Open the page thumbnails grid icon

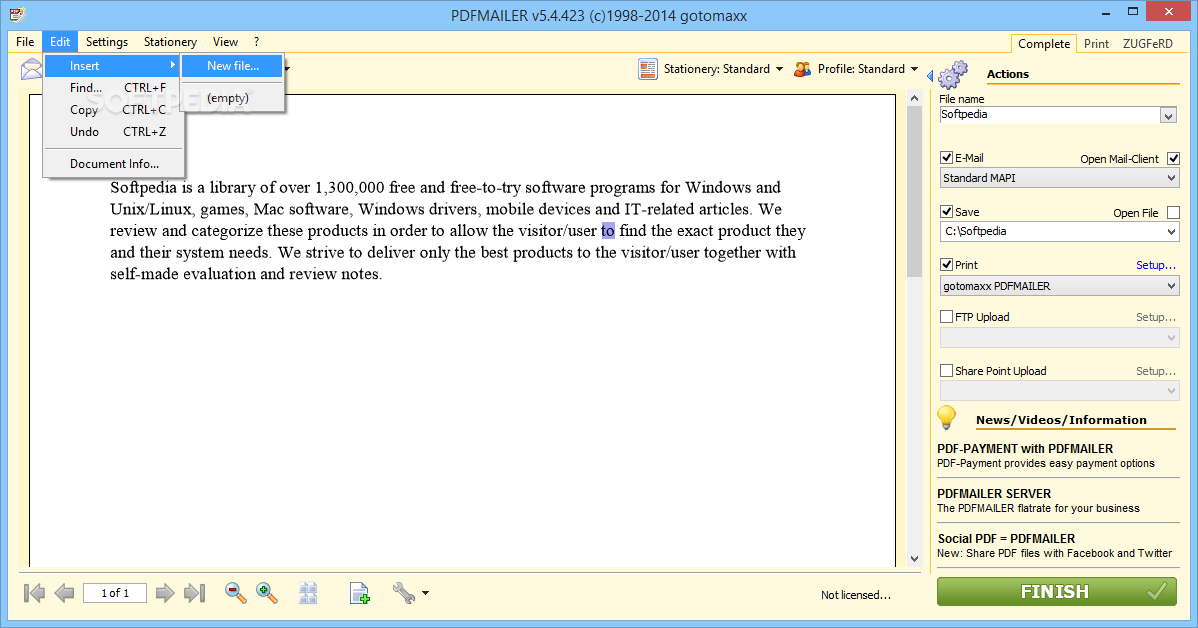pos(308,593)
